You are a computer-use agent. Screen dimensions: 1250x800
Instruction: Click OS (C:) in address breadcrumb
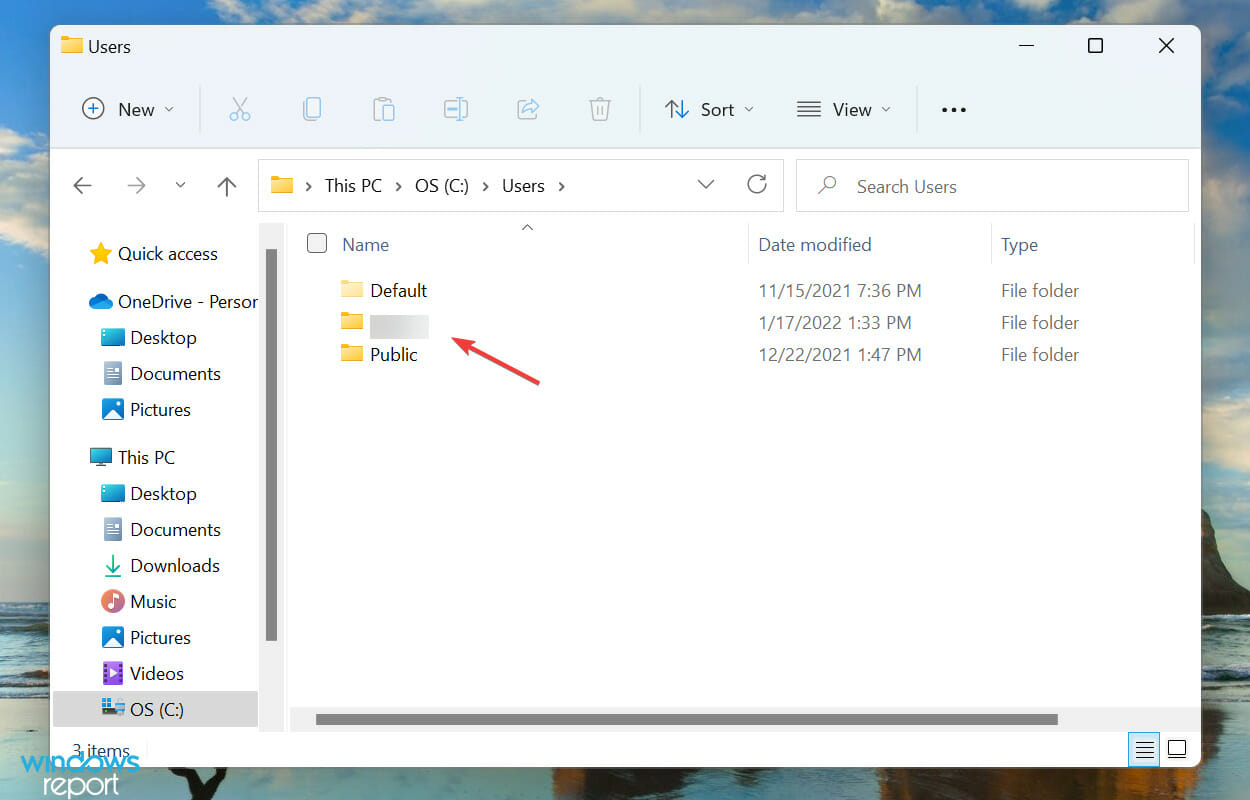click(441, 186)
